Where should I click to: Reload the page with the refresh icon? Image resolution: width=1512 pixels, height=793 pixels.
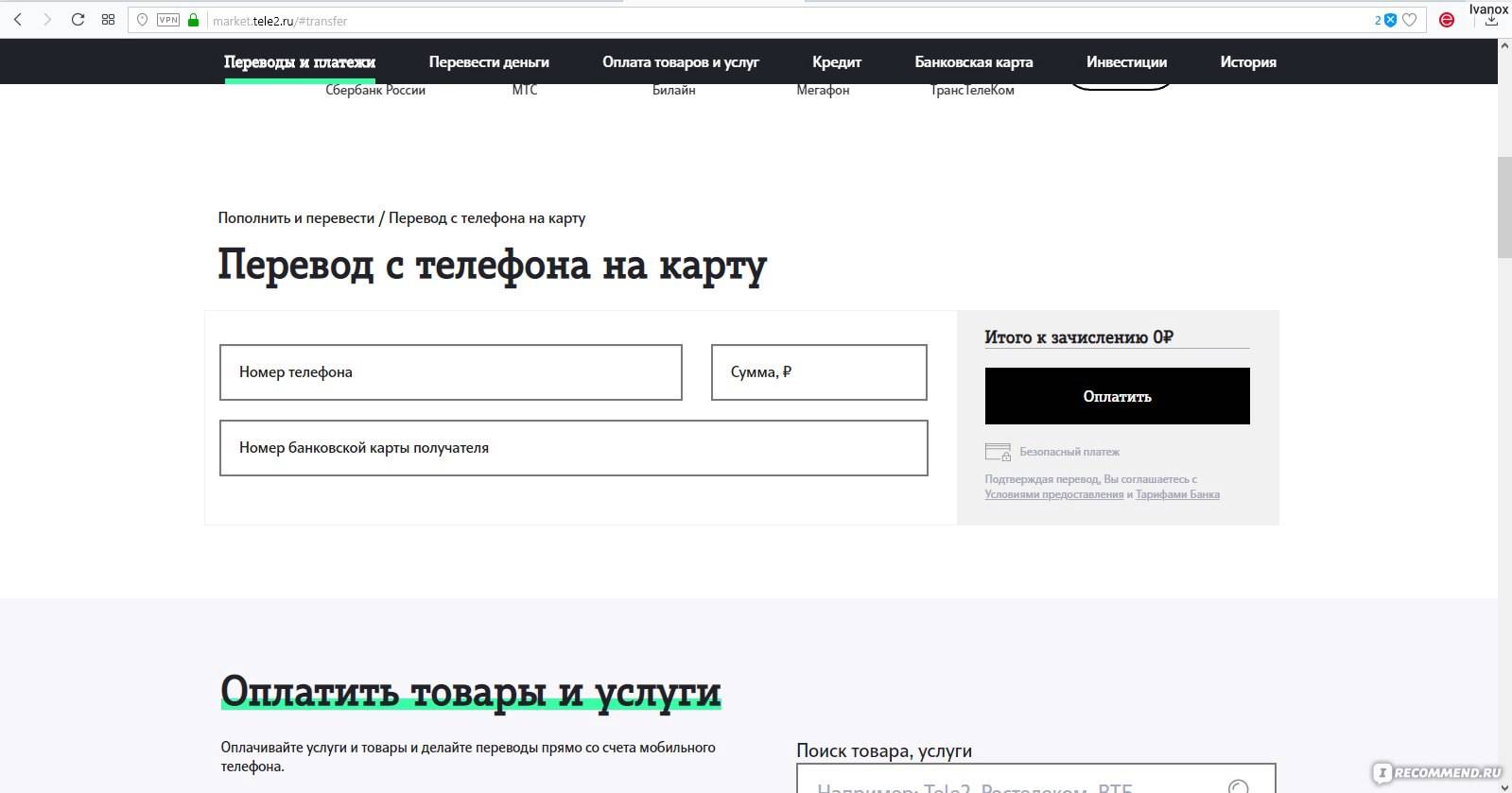coord(78,20)
